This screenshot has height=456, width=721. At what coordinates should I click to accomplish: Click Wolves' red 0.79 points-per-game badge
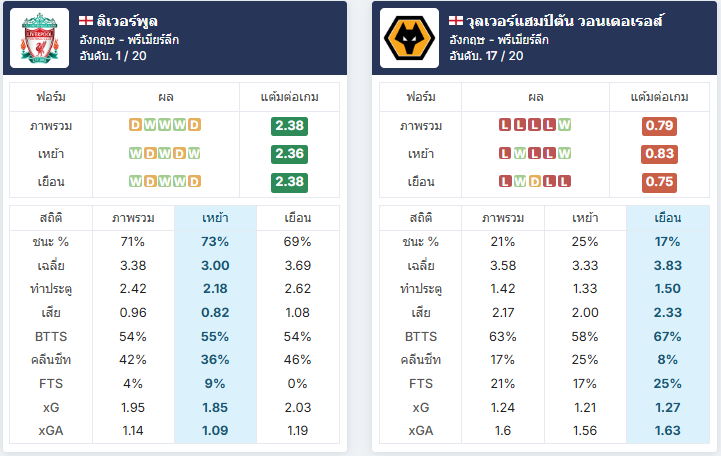659,125
